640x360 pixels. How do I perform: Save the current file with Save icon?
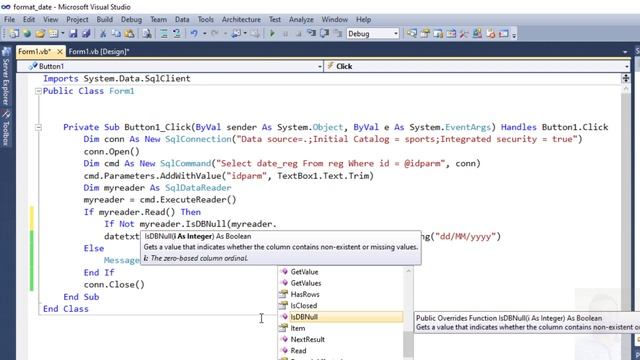pos(73,33)
